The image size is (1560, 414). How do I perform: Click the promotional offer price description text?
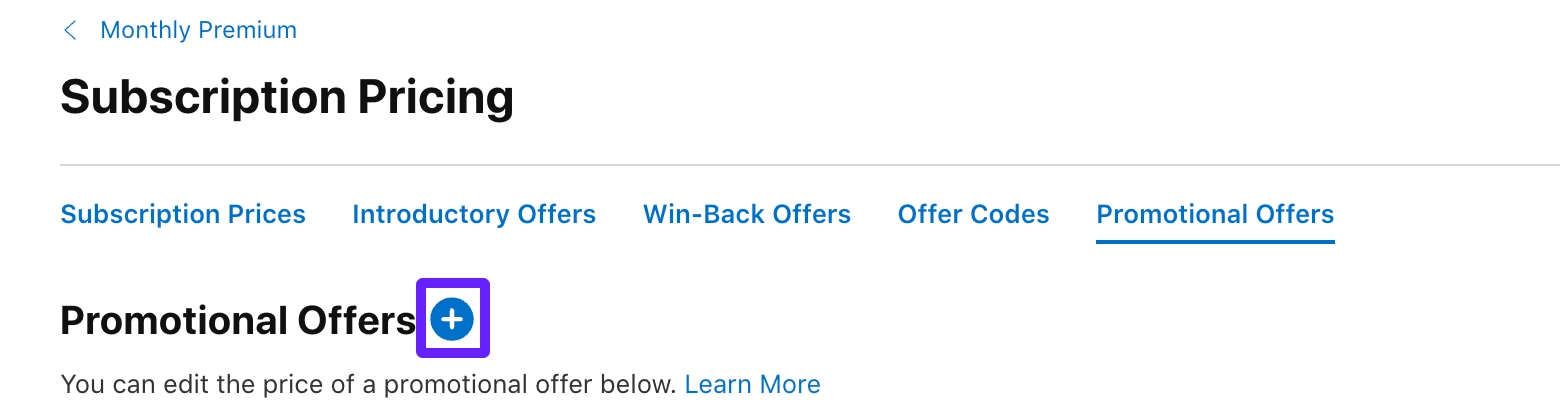click(x=368, y=384)
